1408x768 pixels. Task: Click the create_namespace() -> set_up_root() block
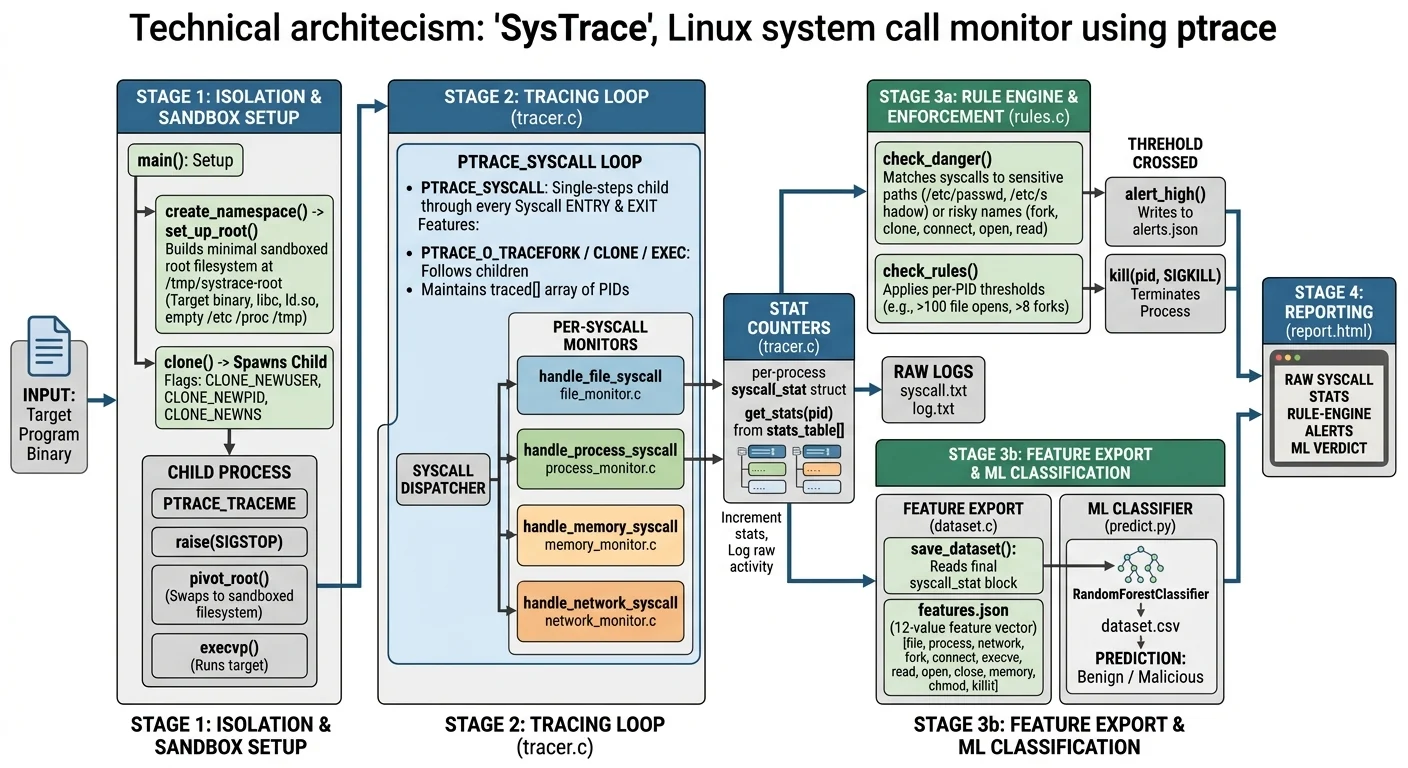pyautogui.click(x=243, y=264)
